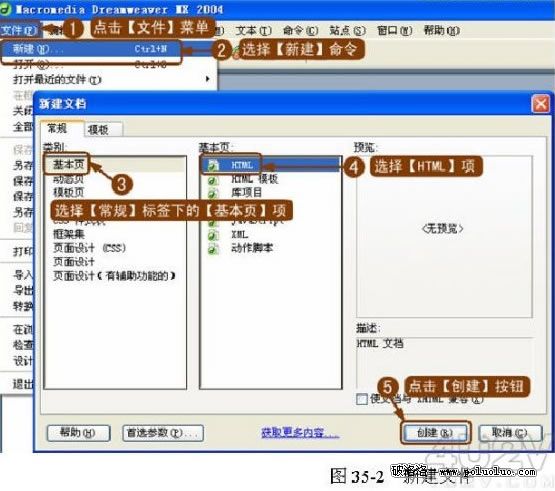Click the 库项目 file icon
This screenshot has height=491, width=555.
point(213,193)
